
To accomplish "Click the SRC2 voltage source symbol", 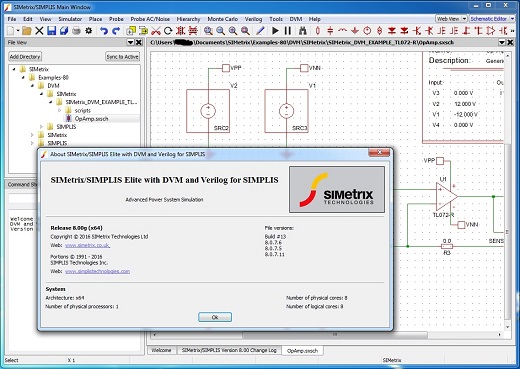I will [x=208, y=111].
